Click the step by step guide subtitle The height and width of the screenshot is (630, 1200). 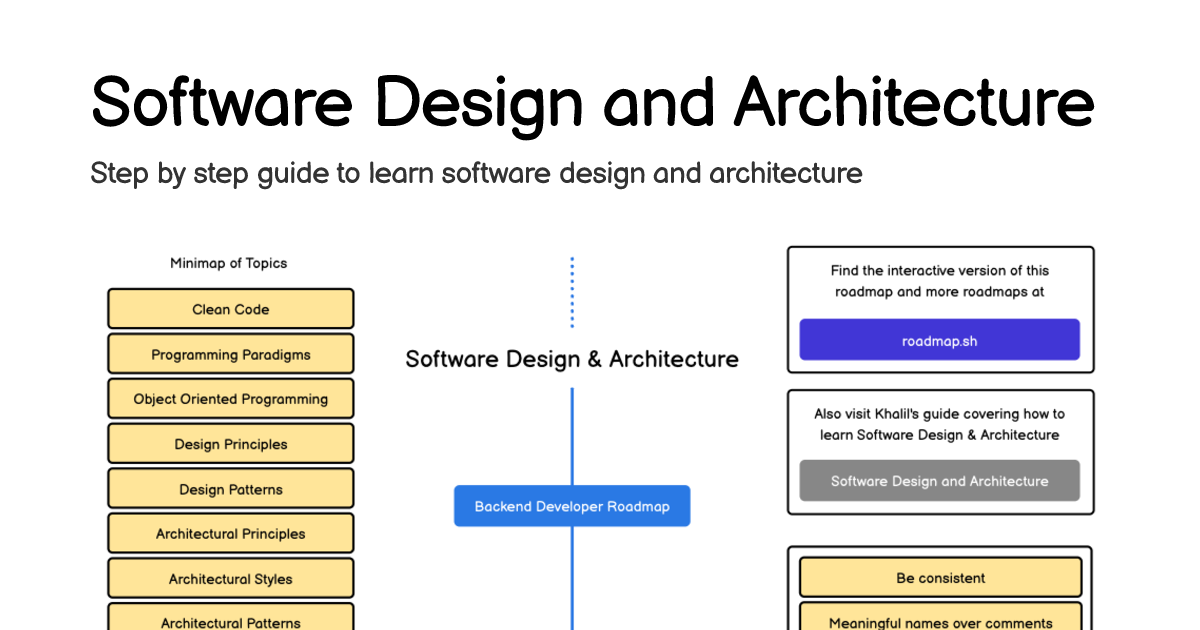coord(475,172)
